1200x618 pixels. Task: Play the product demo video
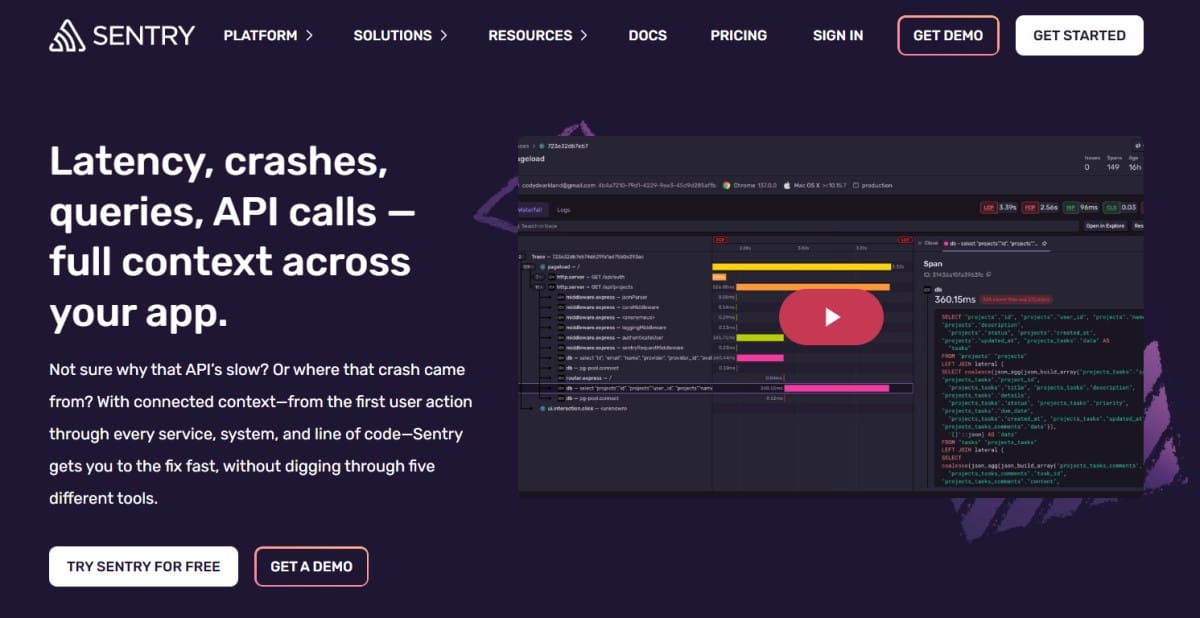[830, 317]
